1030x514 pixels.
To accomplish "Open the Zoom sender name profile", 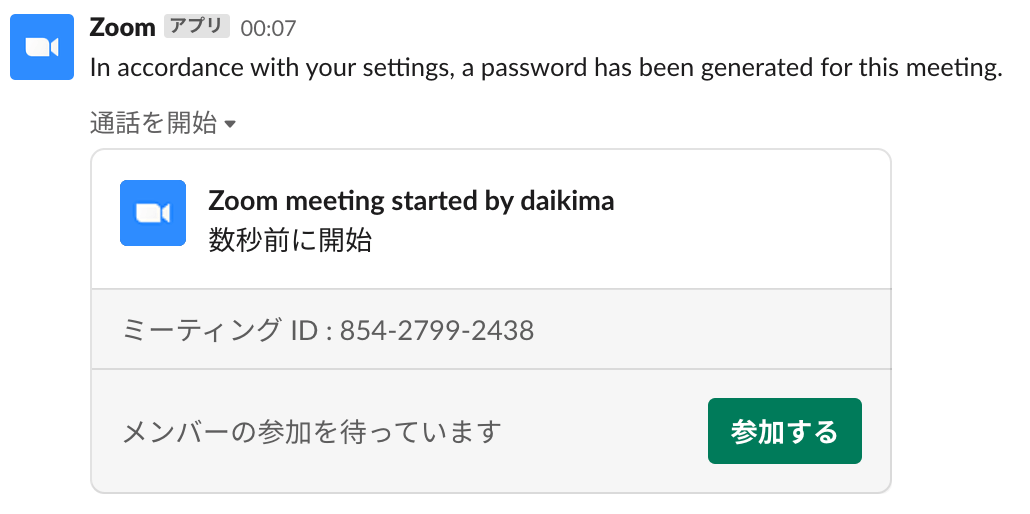I will (x=122, y=27).
